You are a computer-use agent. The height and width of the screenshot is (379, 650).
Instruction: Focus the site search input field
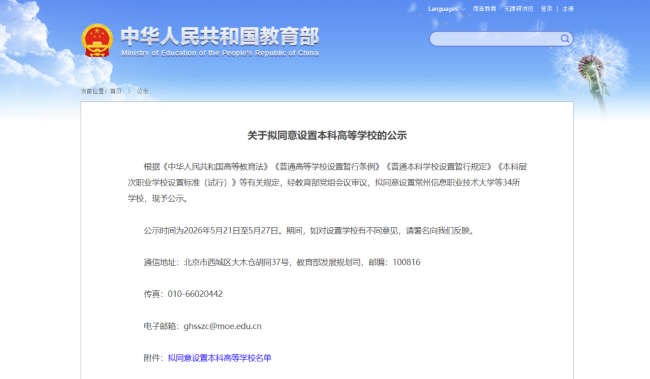pos(501,39)
